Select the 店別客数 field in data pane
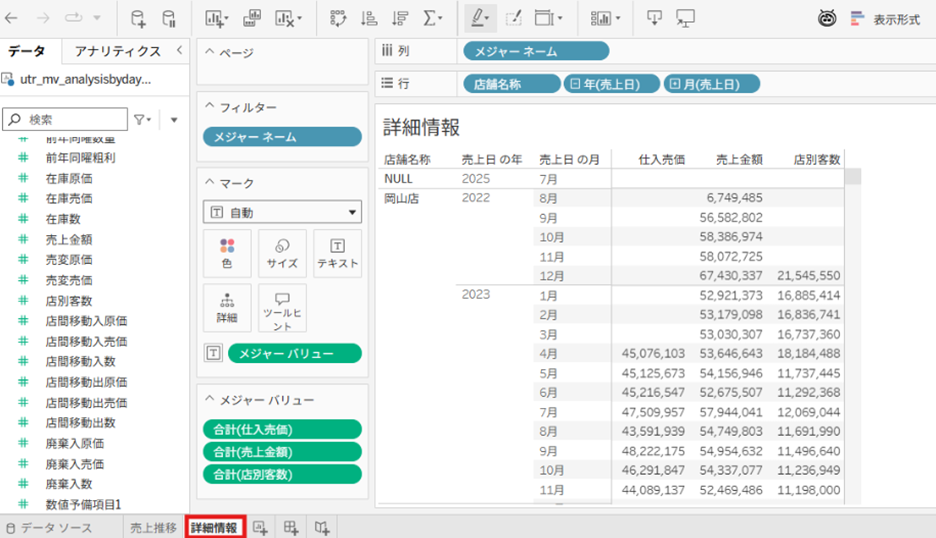 [69, 301]
